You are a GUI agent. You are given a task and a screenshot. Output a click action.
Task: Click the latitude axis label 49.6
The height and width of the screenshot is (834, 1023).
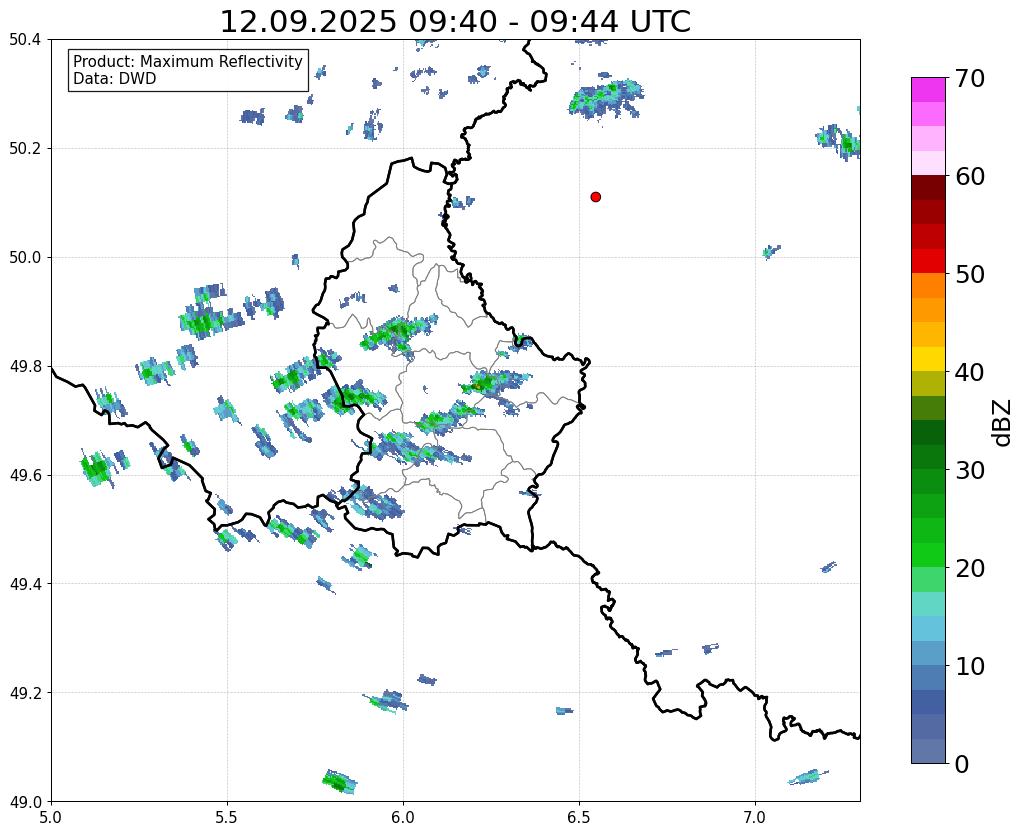coord(26,475)
